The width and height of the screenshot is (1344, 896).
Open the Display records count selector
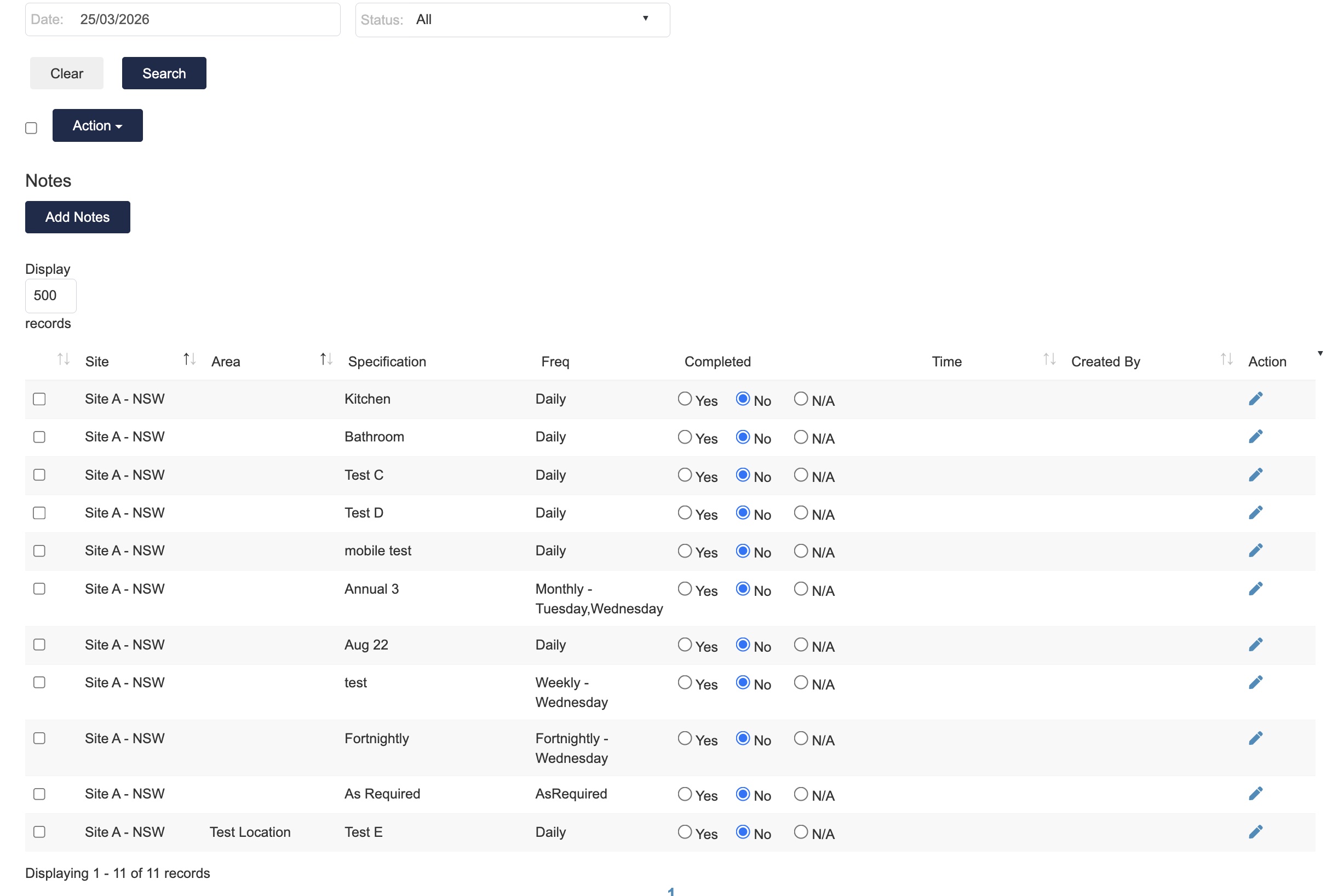pos(50,295)
